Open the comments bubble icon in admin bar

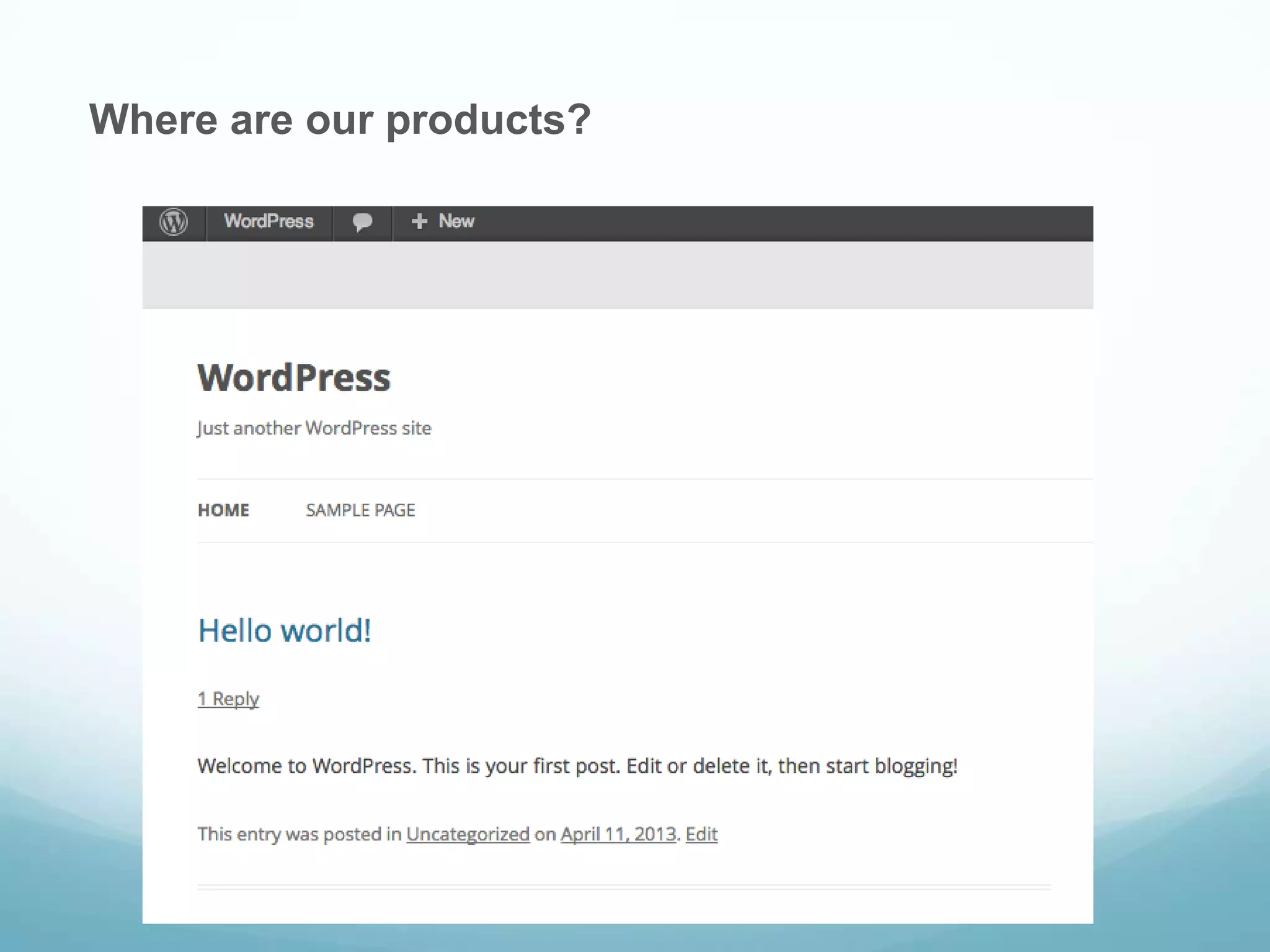point(362,222)
